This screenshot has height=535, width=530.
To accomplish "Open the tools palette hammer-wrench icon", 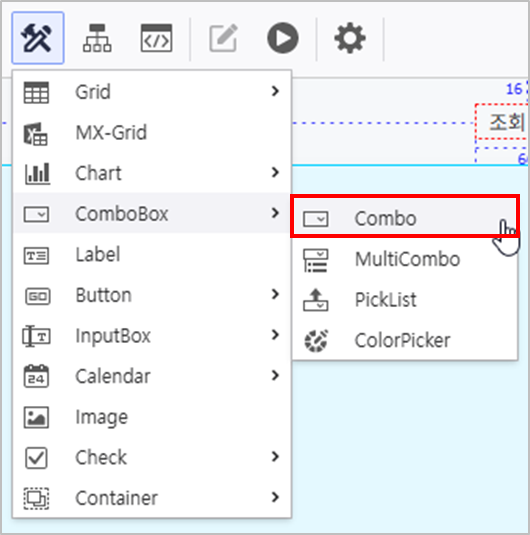I will pos(38,38).
